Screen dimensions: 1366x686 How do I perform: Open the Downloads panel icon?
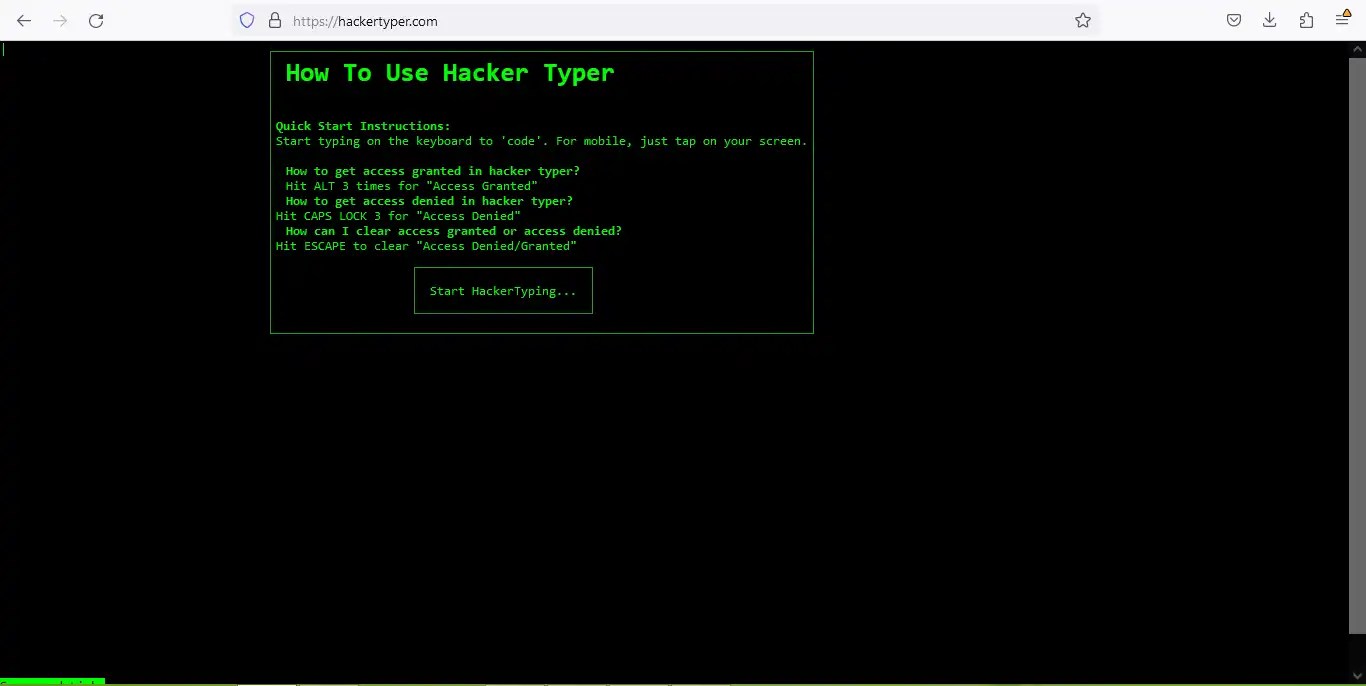[x=1270, y=20]
